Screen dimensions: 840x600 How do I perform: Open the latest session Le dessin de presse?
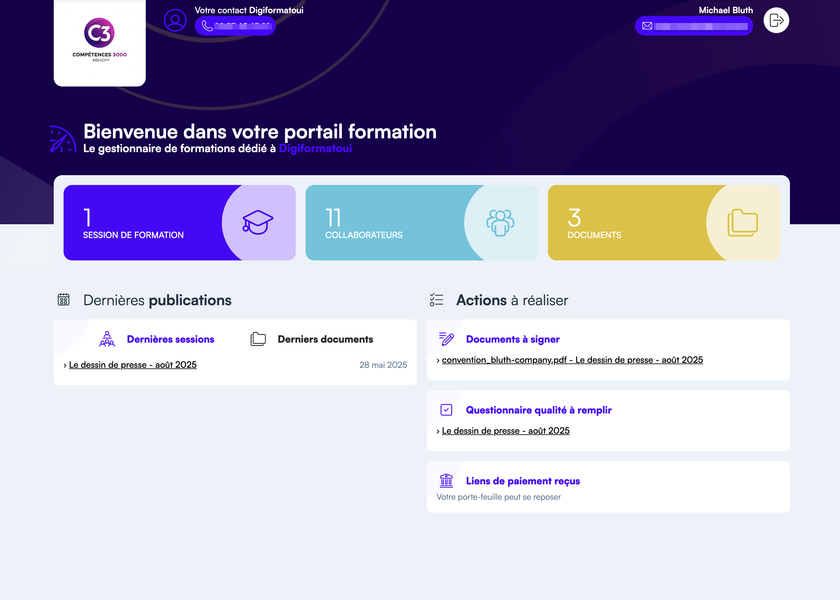coord(133,365)
